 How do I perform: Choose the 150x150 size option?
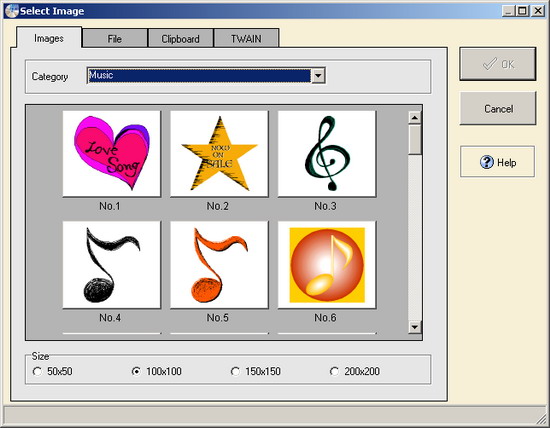[256, 371]
